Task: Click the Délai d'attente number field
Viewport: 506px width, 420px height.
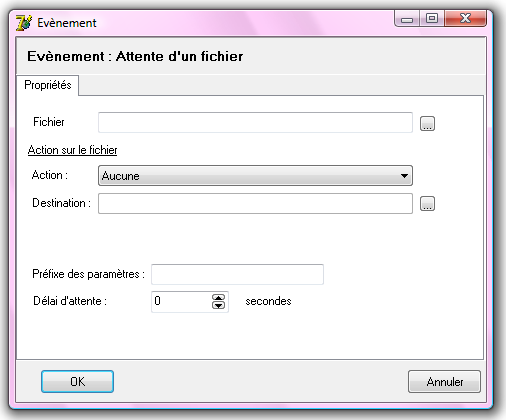Action: [x=182, y=302]
